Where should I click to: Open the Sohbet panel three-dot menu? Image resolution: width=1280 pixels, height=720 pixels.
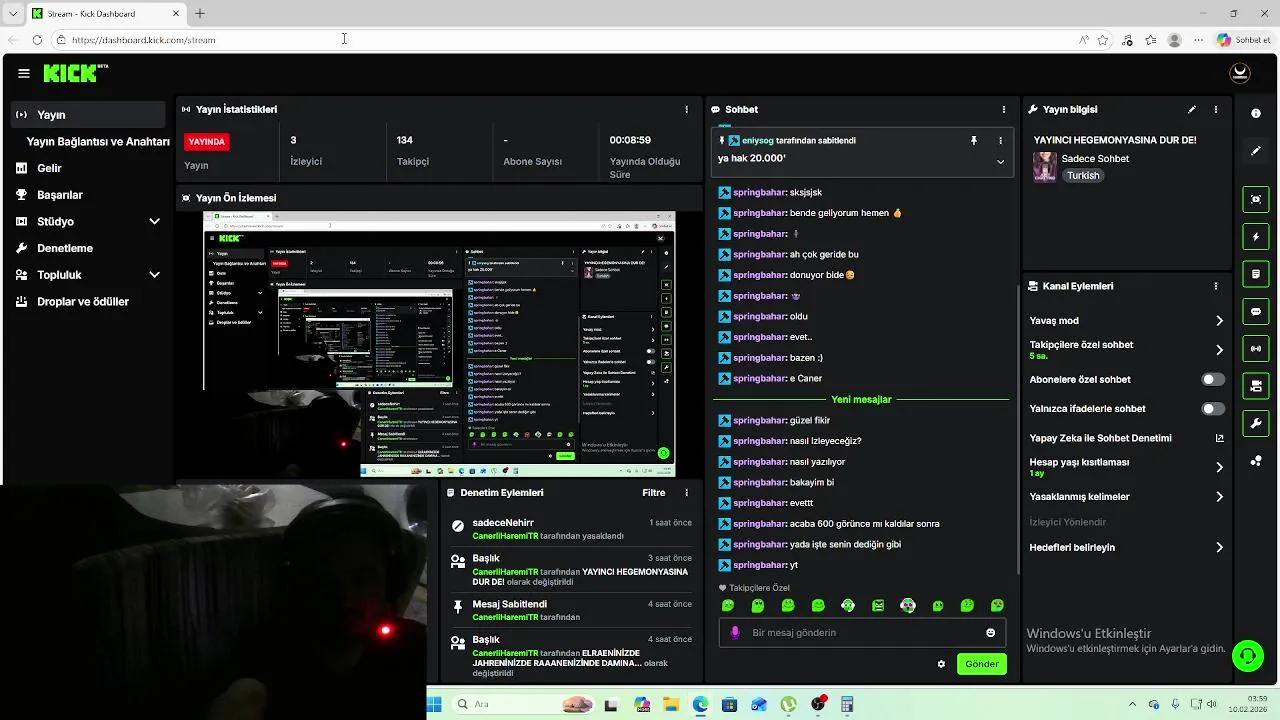pyautogui.click(x=1004, y=110)
